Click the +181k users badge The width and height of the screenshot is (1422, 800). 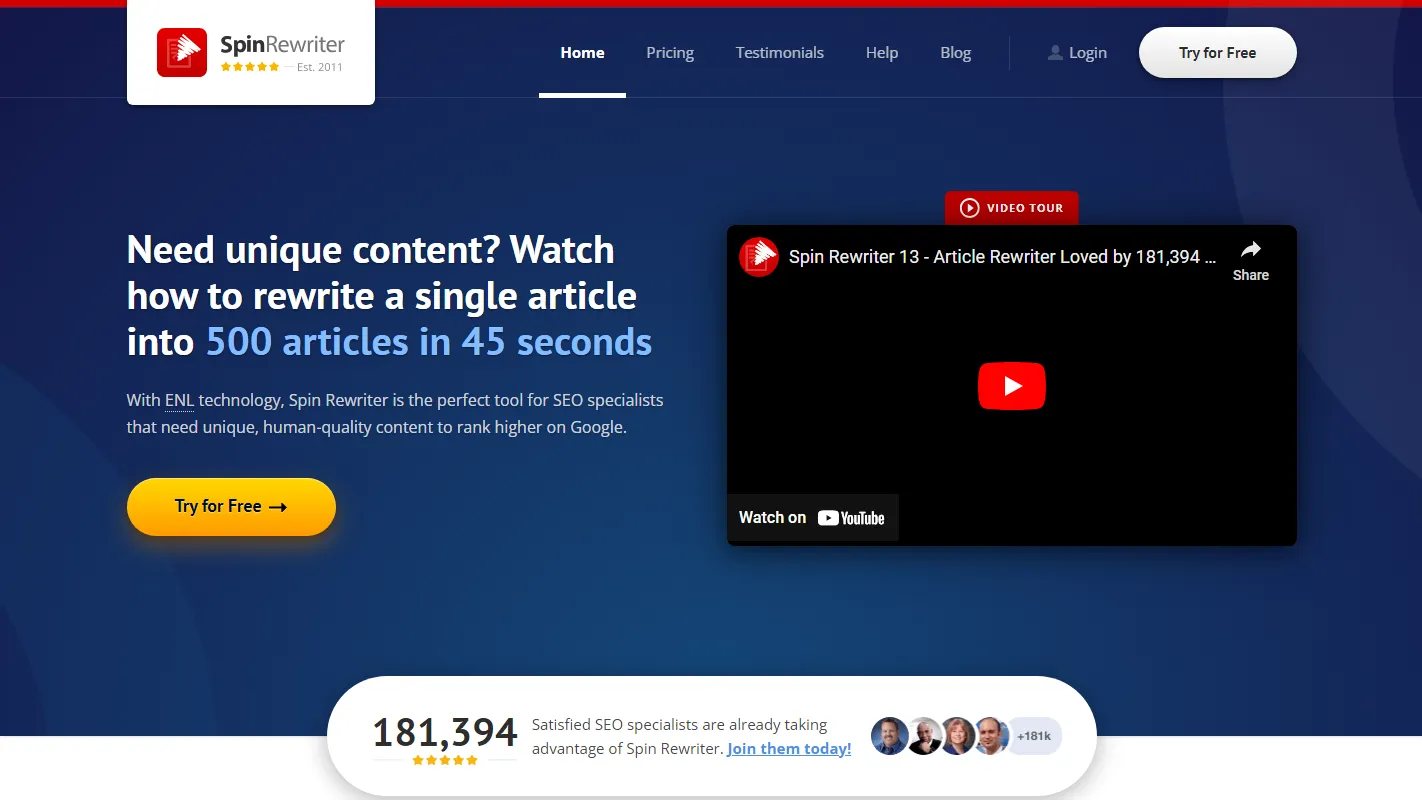(x=1034, y=736)
